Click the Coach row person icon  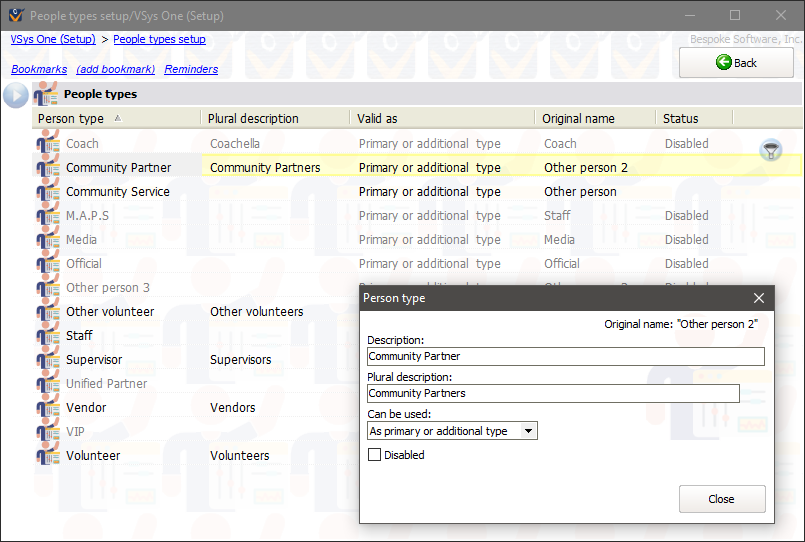(x=47, y=144)
